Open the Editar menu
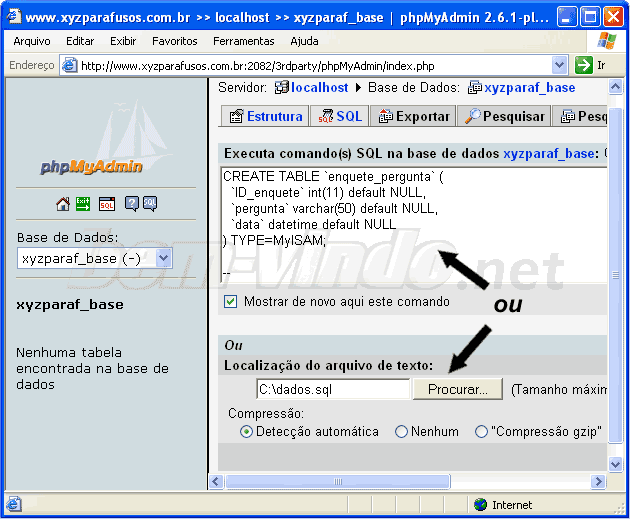Viewport: 630px width, 519px height. point(80,41)
